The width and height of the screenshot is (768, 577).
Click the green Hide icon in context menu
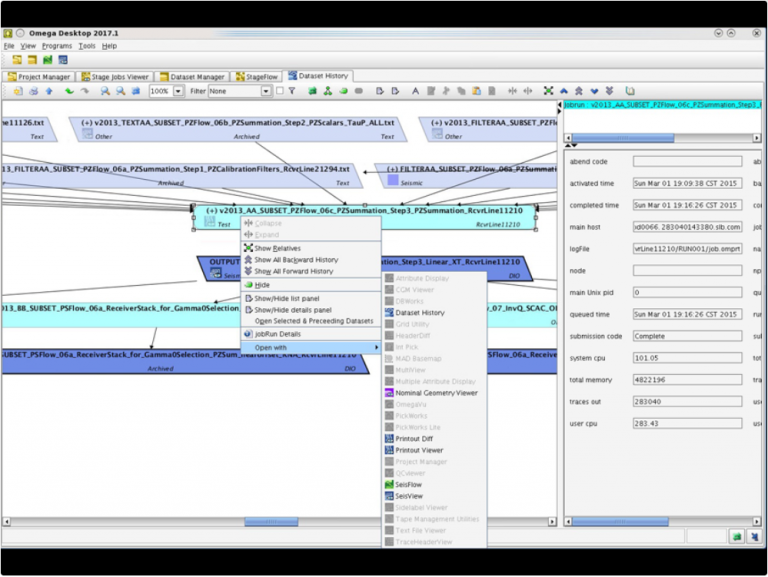click(248, 285)
